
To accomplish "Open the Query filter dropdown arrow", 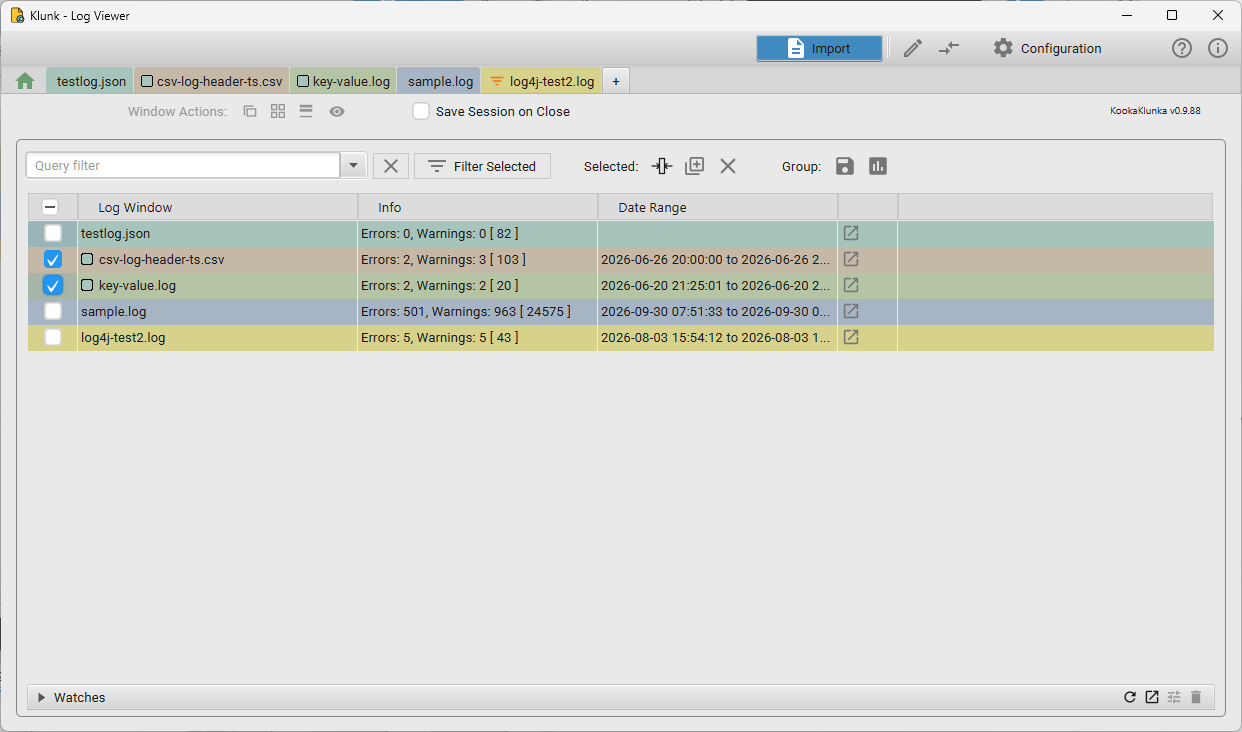I will [354, 166].
